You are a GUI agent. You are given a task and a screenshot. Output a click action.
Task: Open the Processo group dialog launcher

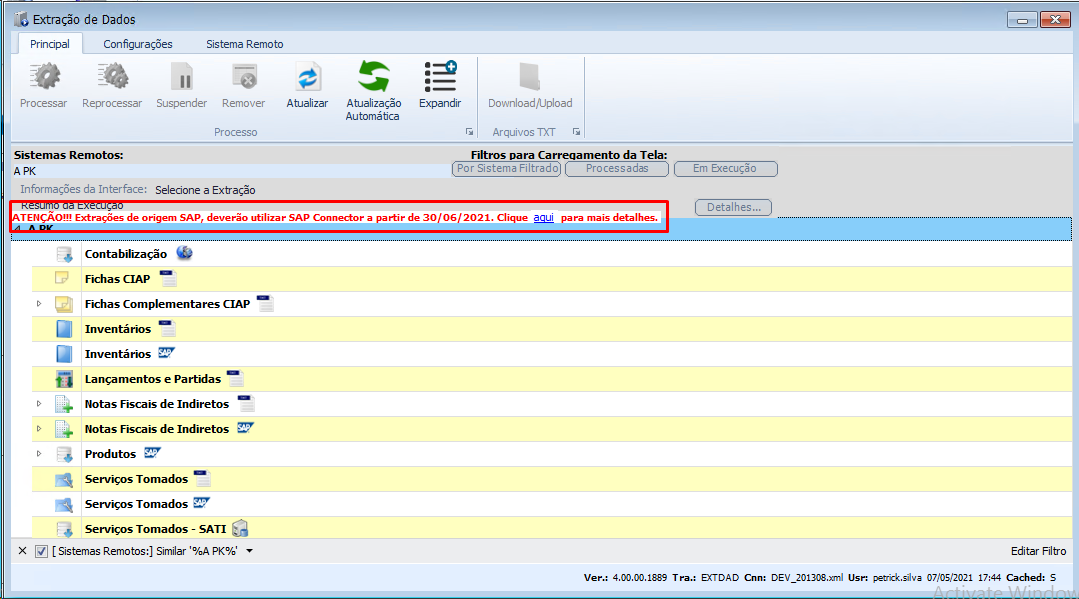[x=469, y=132]
